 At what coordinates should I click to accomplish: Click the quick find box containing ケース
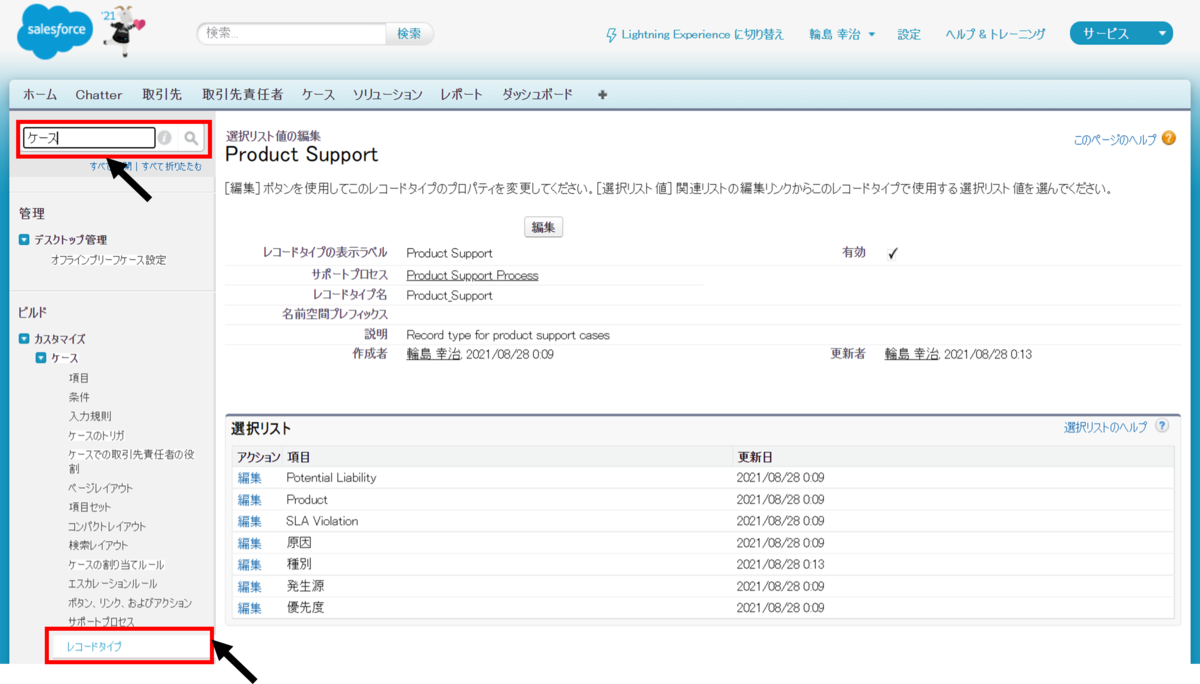point(90,138)
